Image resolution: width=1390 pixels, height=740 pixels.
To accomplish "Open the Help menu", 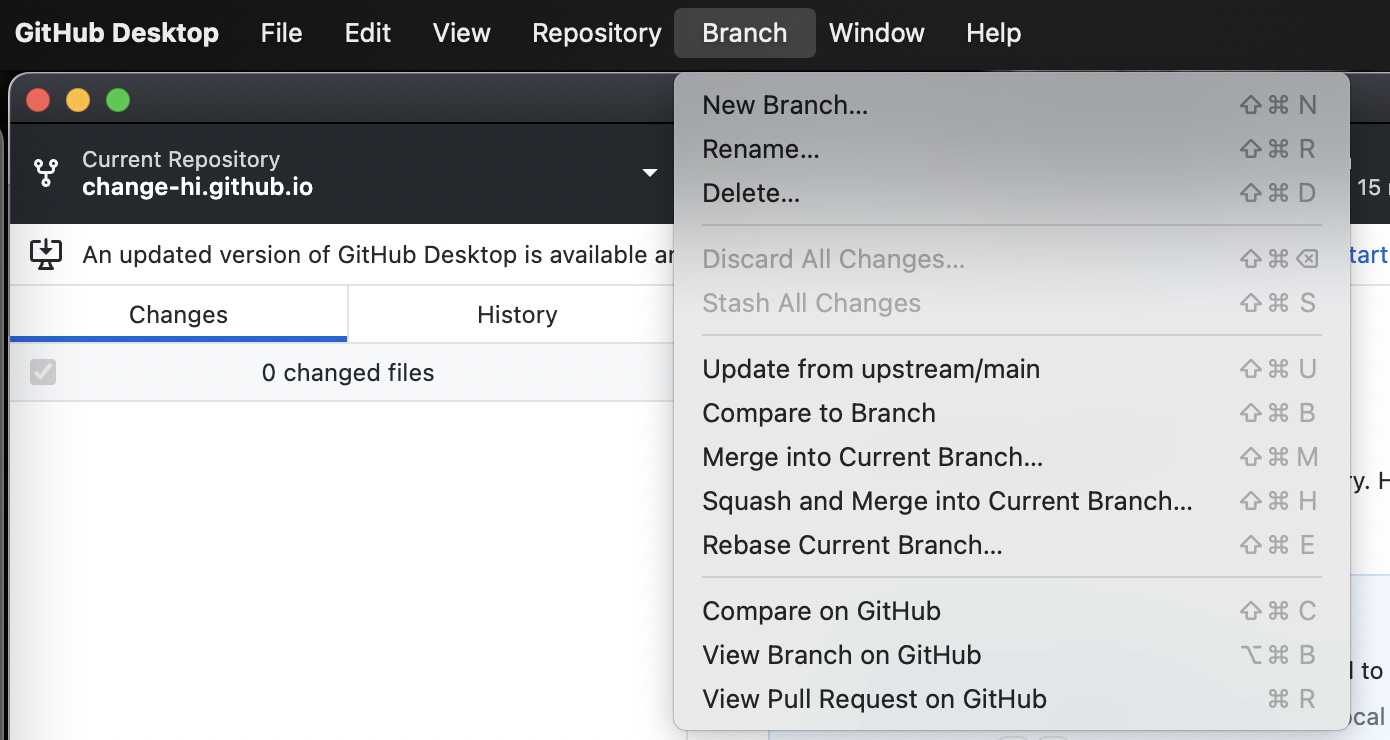I will click(x=994, y=33).
